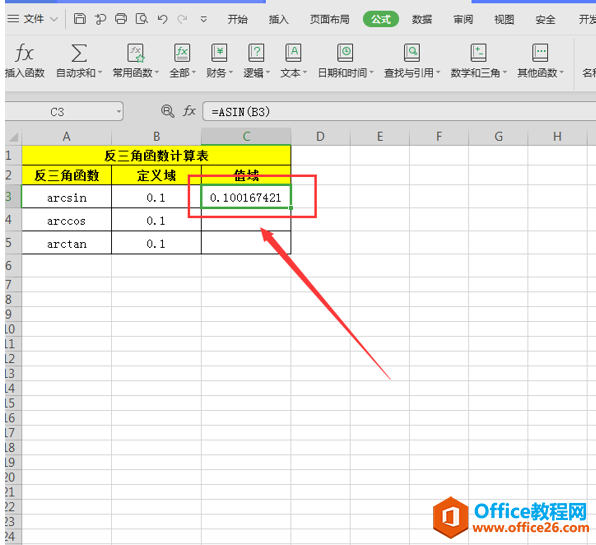
Task: Click the Save icon
Action: tap(79, 19)
